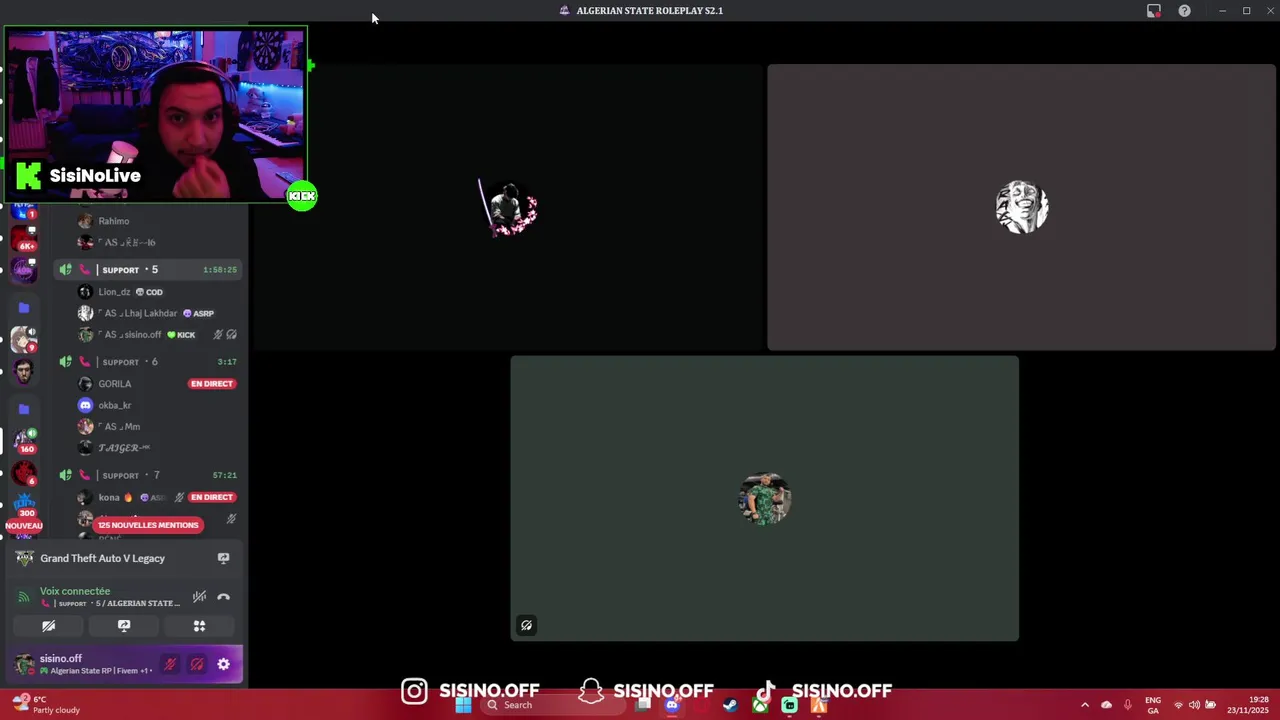
Task: Disconnect from the voice channel
Action: (x=223, y=597)
